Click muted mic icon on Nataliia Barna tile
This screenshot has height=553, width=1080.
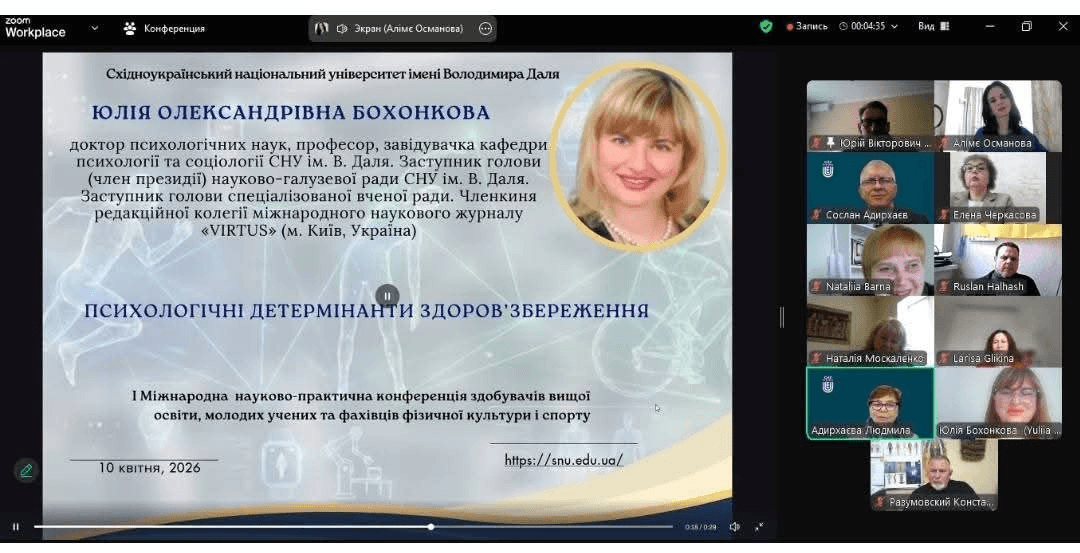[x=817, y=286]
